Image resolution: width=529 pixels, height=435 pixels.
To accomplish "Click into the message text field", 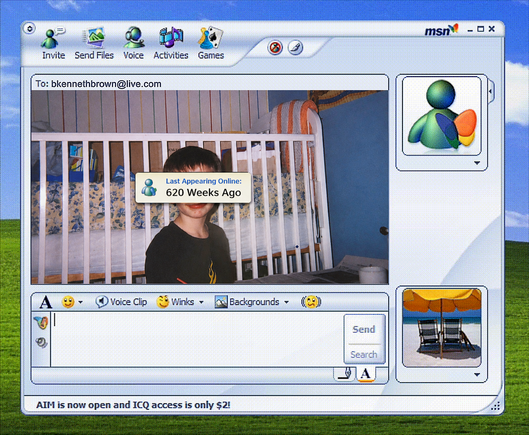I will [197, 339].
